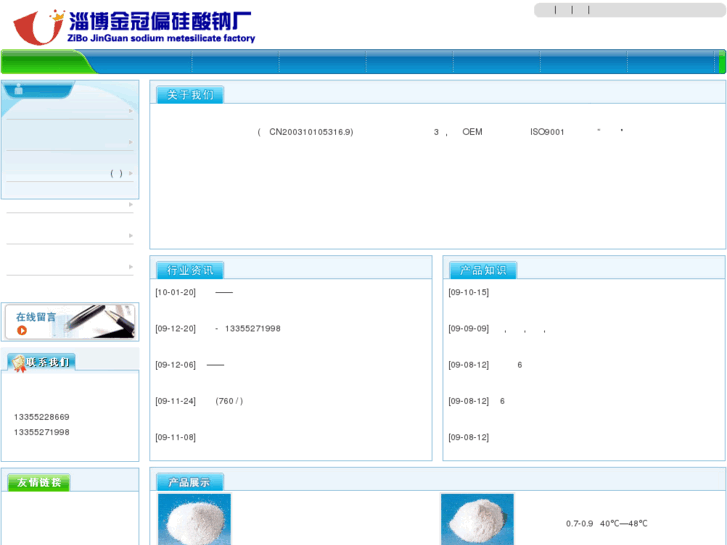Viewport: 727px width, 545px height.
Task: Click the ribbon medal icon beside 联系我们
Action: point(19,363)
